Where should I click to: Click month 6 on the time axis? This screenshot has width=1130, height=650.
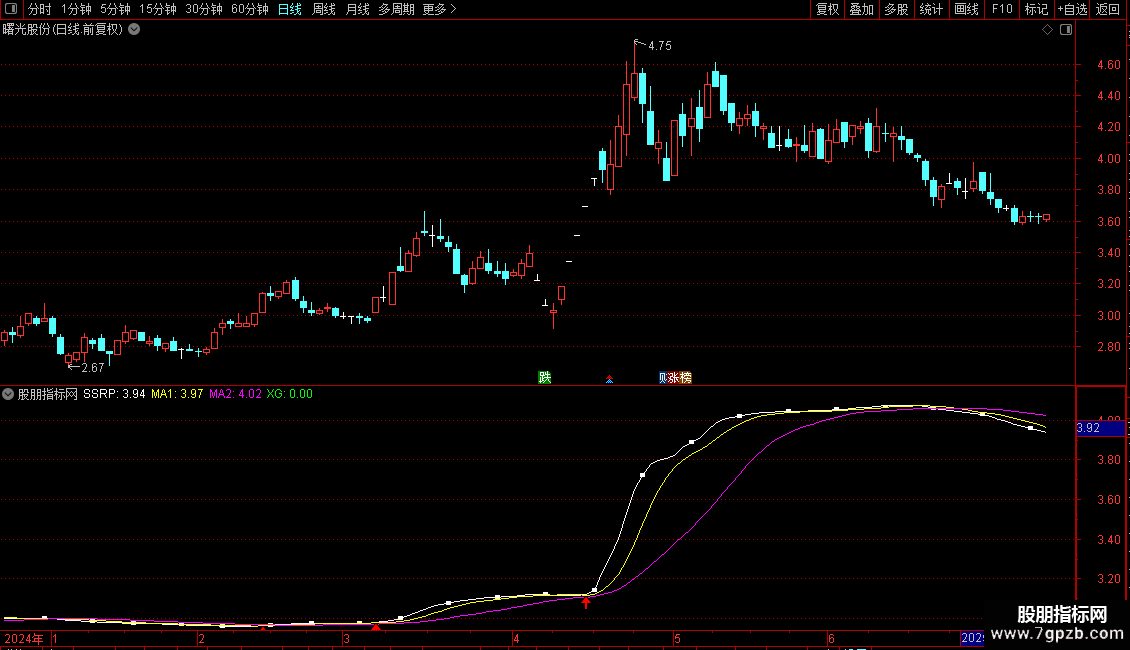coord(831,638)
